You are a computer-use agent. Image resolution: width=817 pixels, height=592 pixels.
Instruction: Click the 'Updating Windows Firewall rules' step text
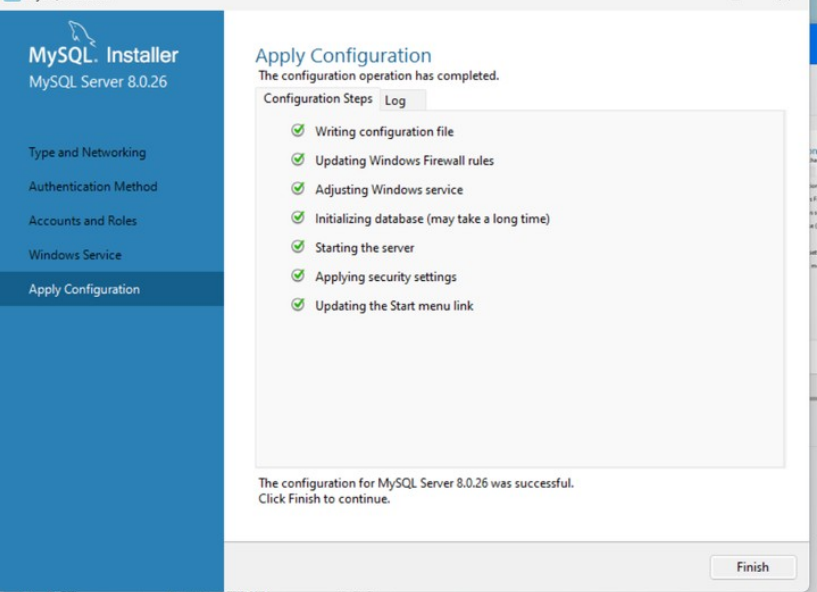pos(404,161)
